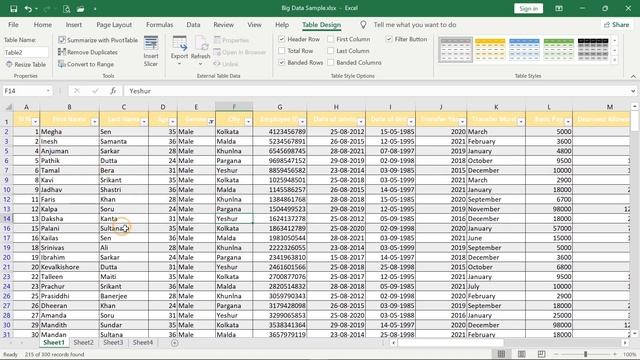Viewport: 640px width, 360px height.
Task: Collapse the ribbon with the chevron
Action: coord(633,76)
